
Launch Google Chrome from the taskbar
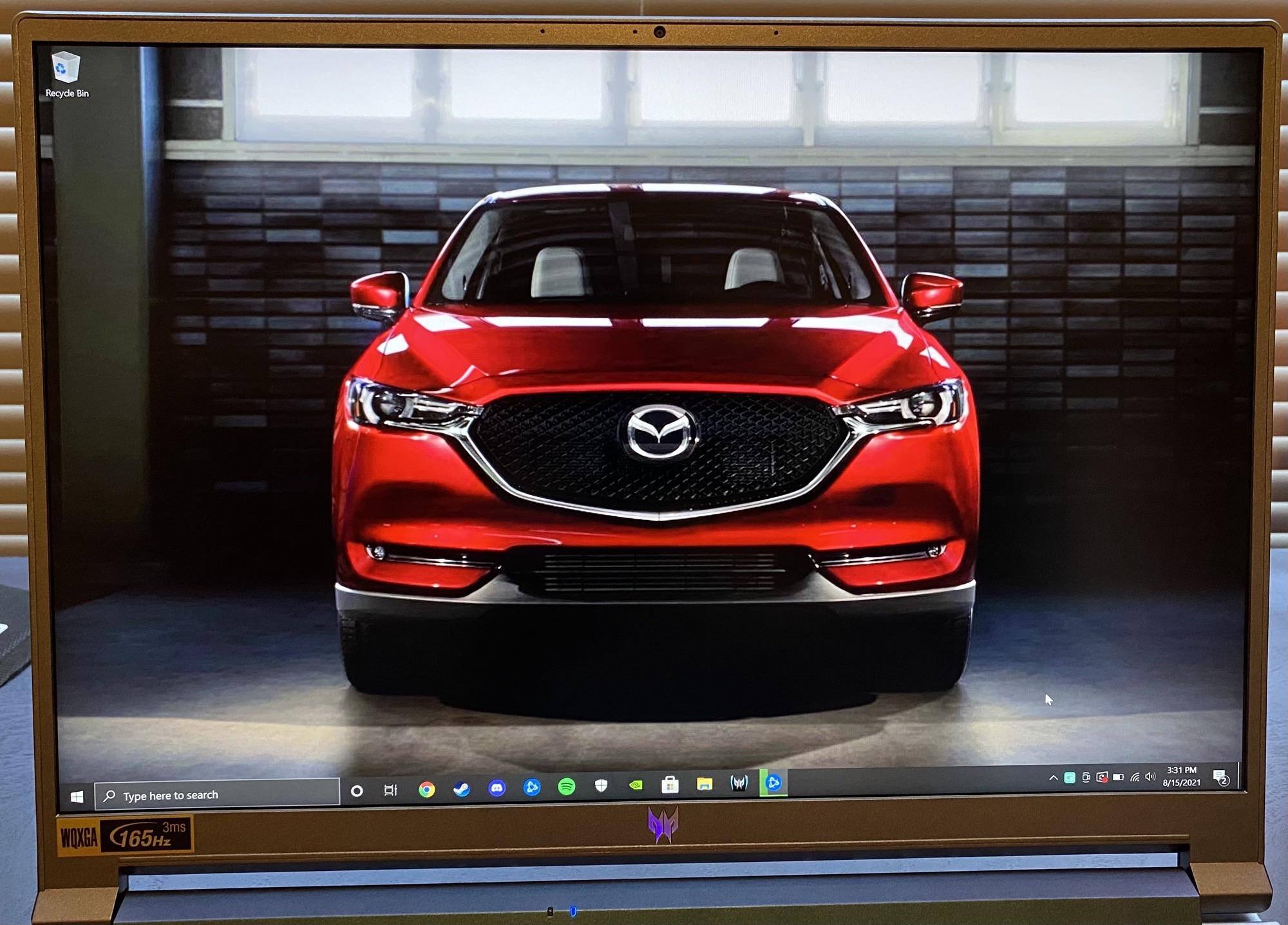pyautogui.click(x=426, y=789)
